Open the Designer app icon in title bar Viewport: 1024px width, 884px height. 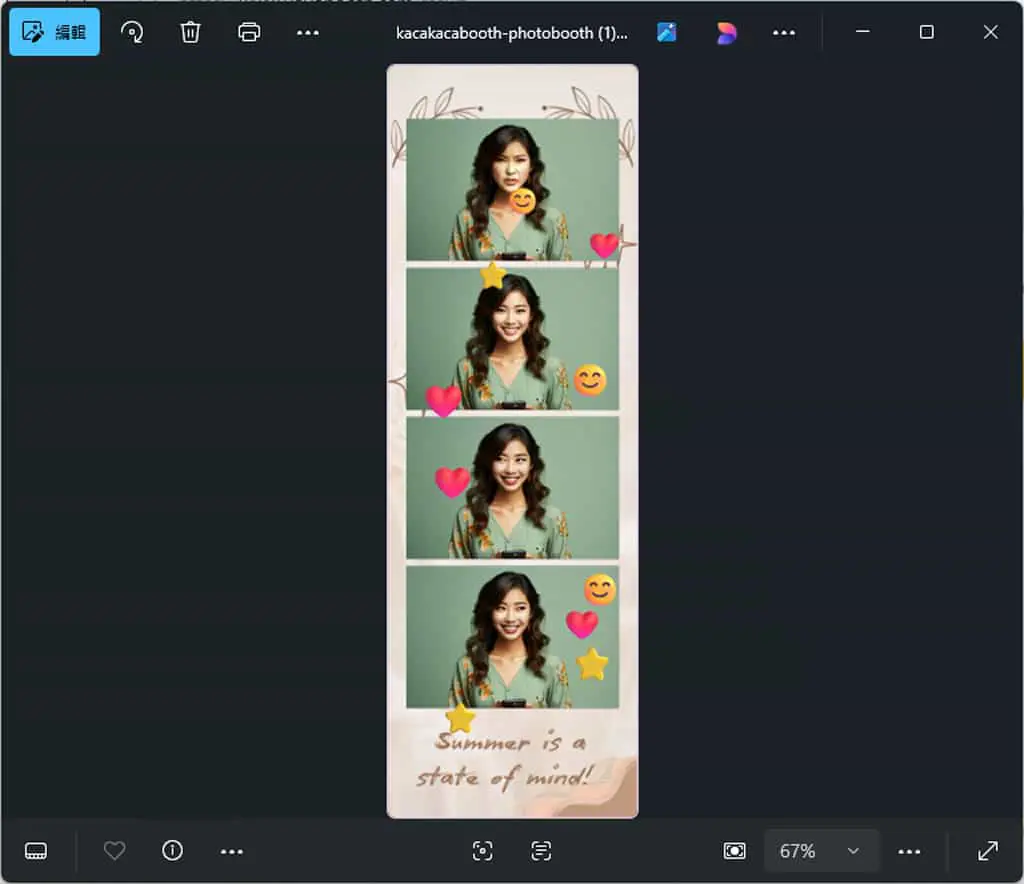[667, 33]
